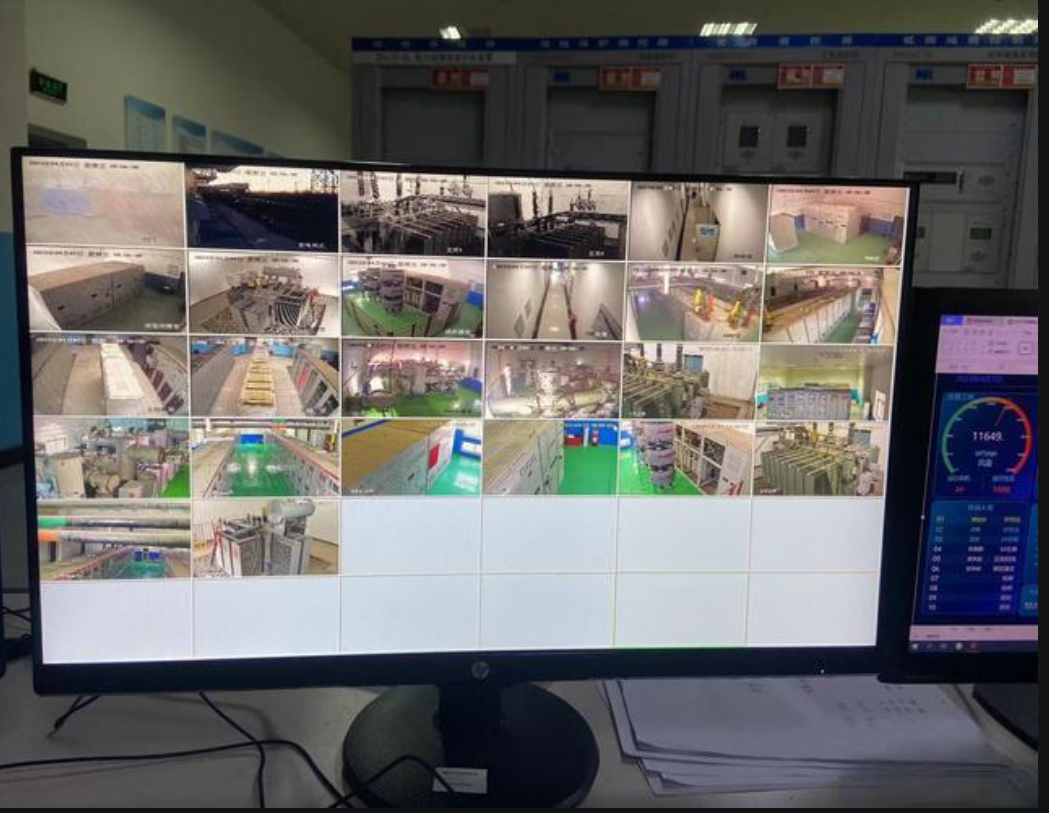Open the control room panel wall feed
The image size is (1049, 813).
tap(824, 382)
